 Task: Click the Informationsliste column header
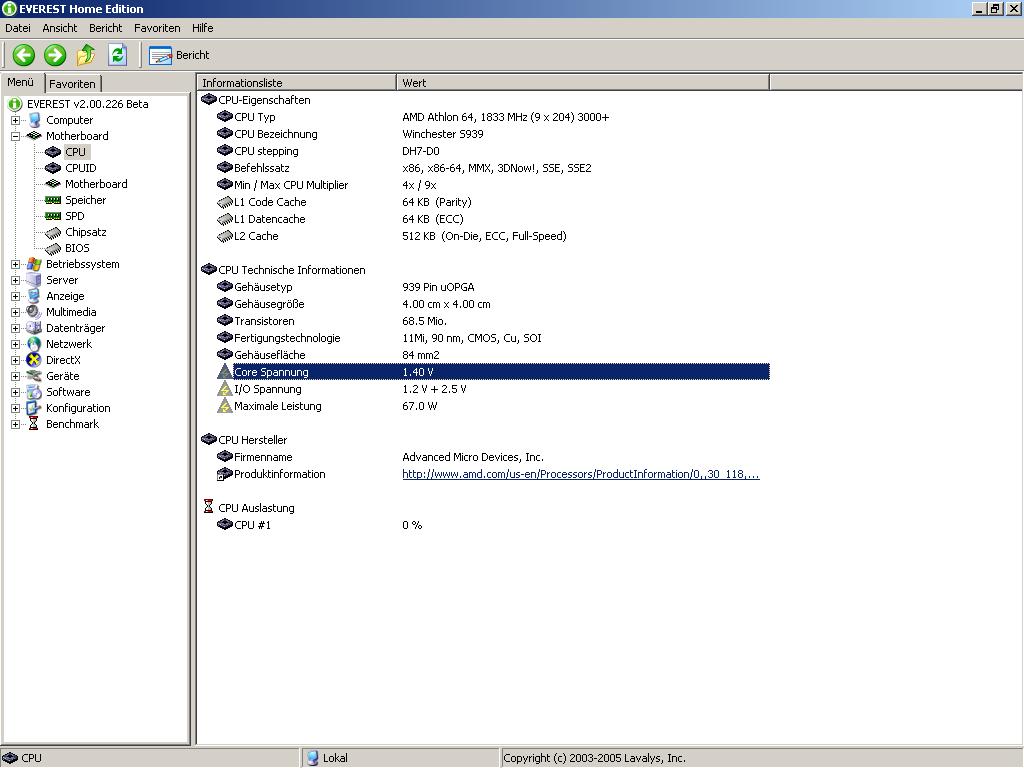pos(296,83)
